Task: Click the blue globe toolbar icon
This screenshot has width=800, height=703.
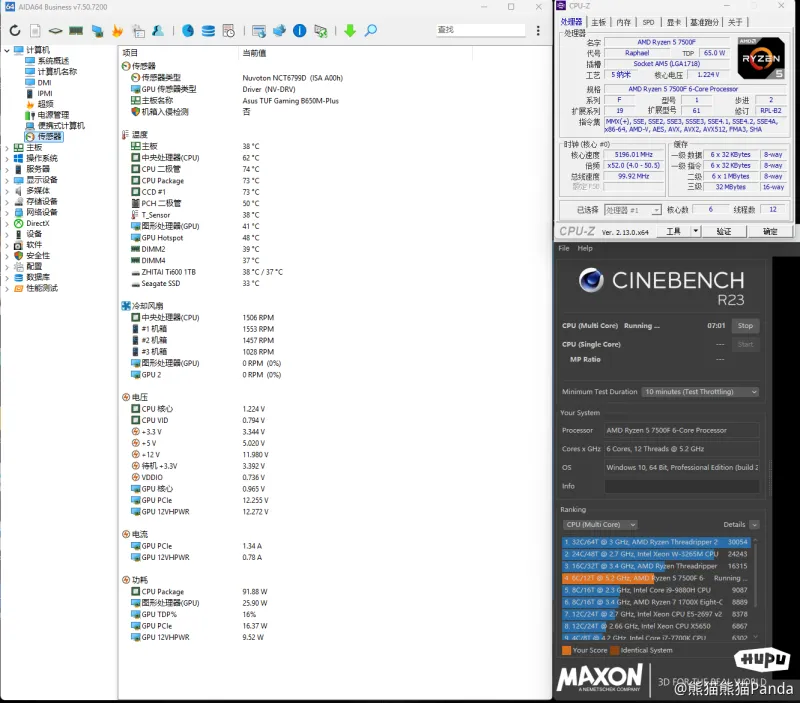Action: [x=188, y=31]
